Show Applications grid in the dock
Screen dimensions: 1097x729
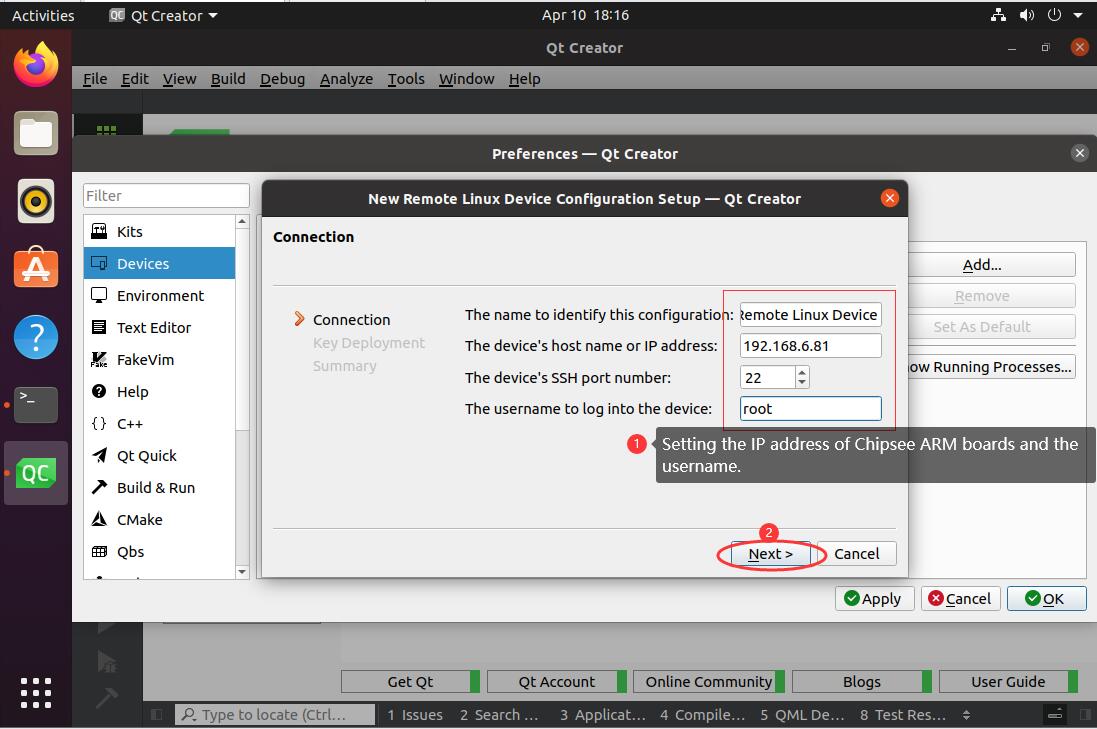point(36,693)
